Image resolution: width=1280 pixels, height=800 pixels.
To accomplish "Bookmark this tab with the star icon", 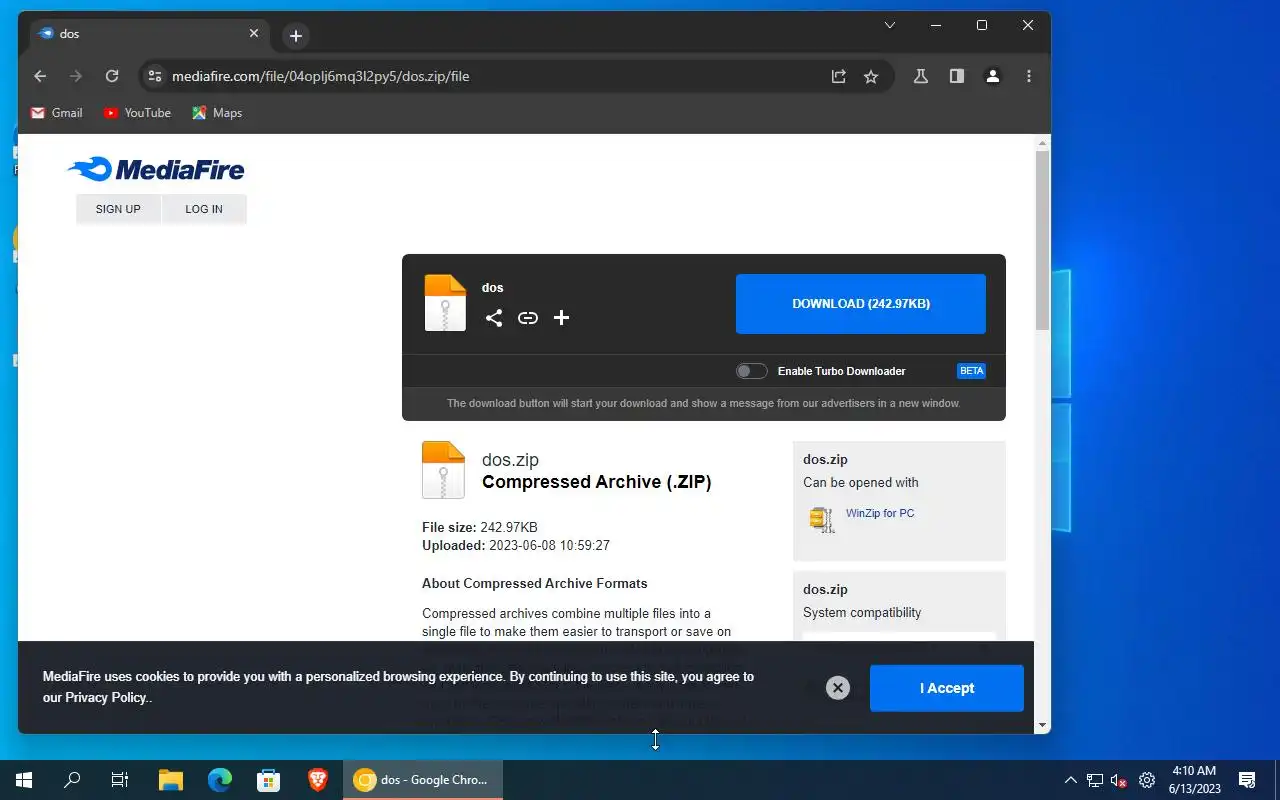I will 871,76.
